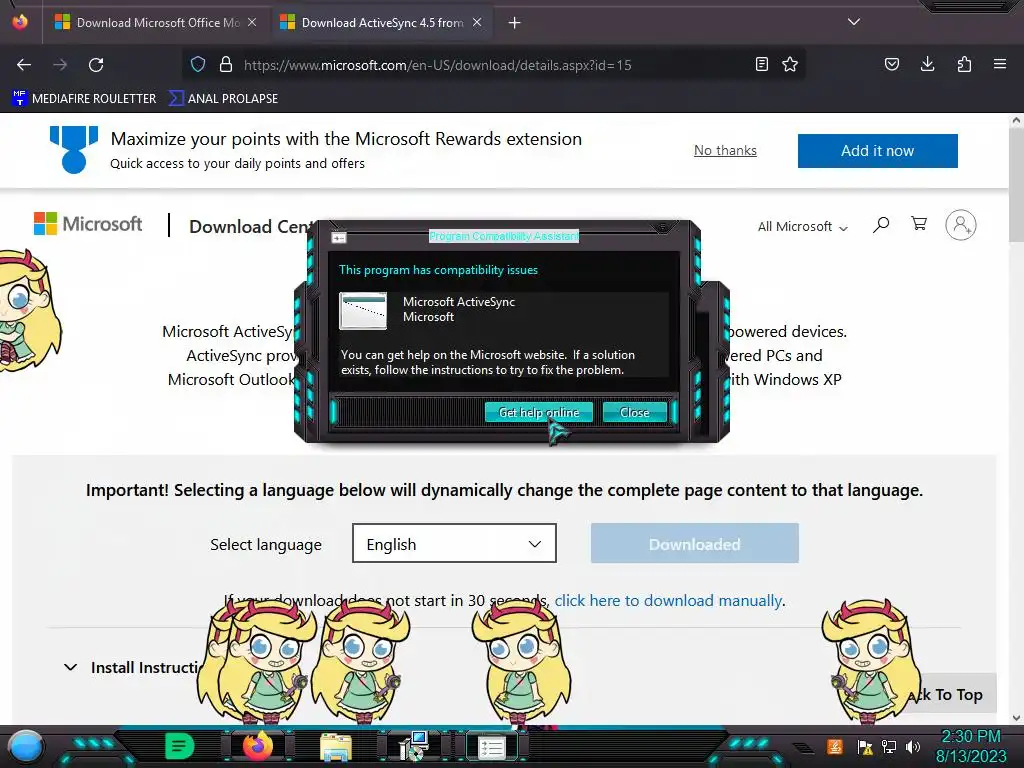This screenshot has height=768, width=1024.
Task: Open the shopping cart icon
Action: click(x=919, y=224)
